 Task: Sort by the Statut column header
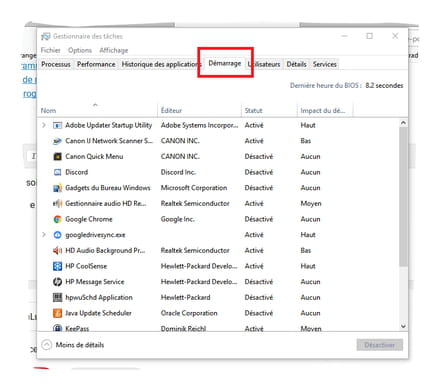click(x=269, y=111)
